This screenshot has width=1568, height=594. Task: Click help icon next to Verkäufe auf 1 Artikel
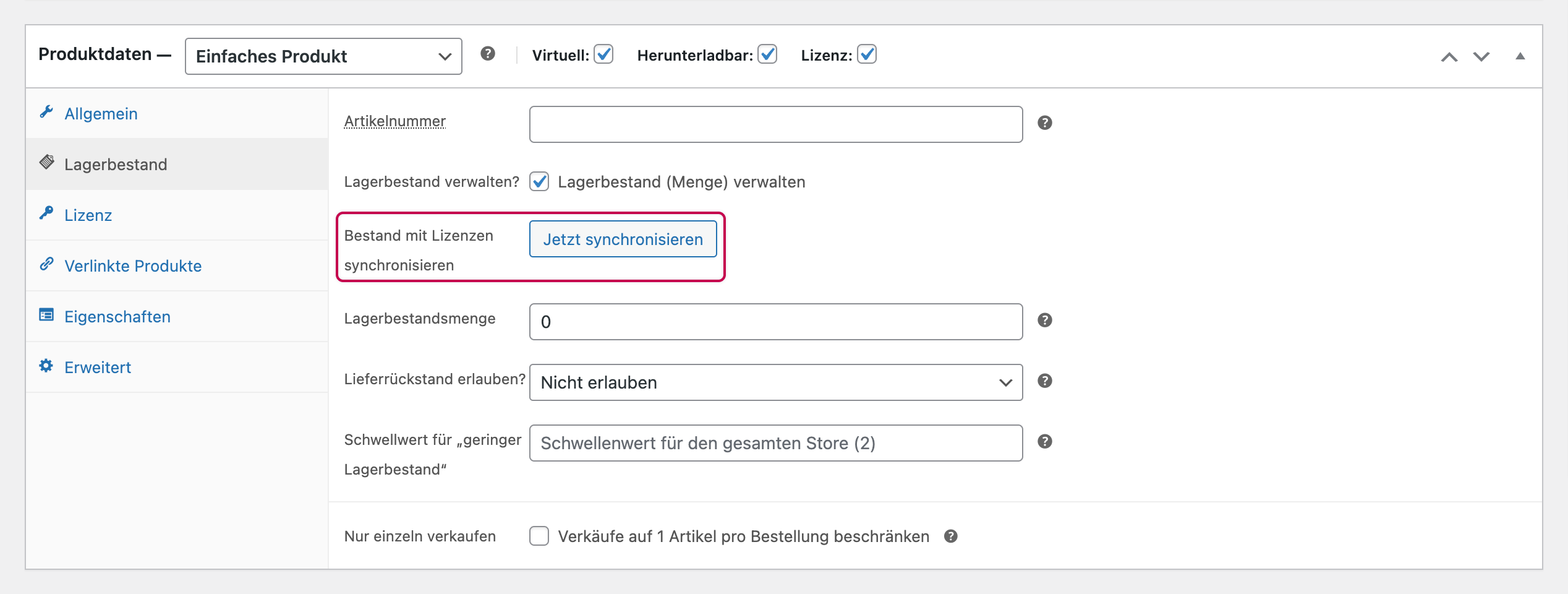click(951, 536)
